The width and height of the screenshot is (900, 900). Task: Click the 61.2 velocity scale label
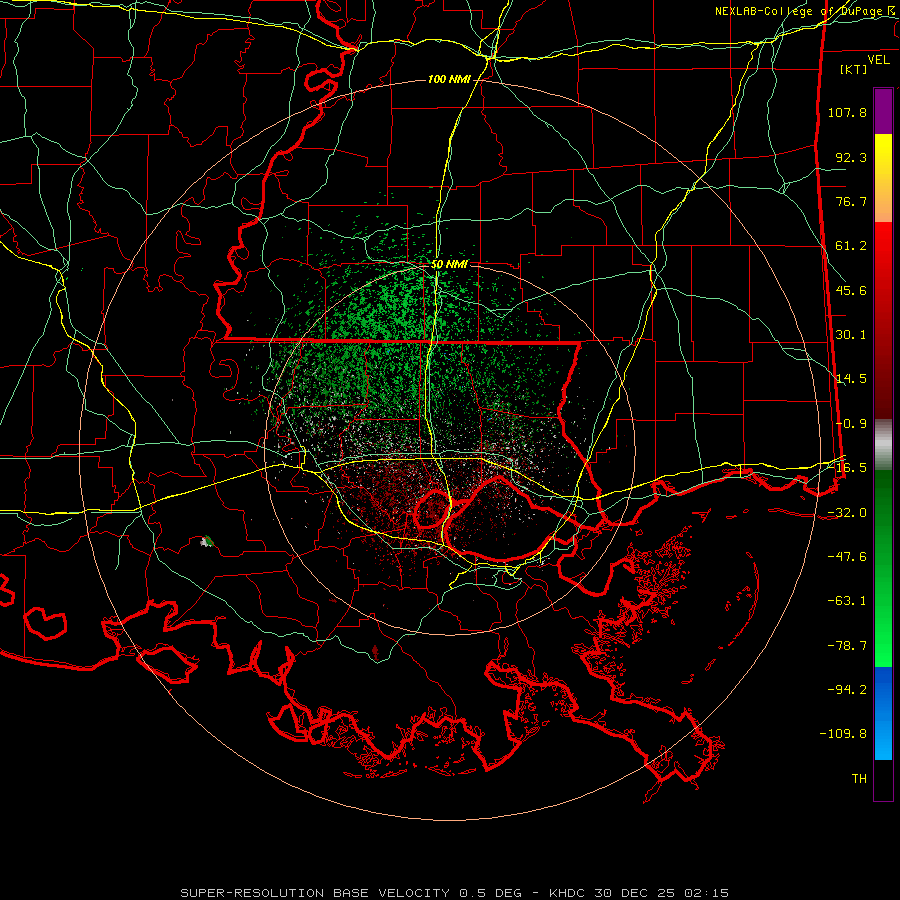(x=851, y=246)
